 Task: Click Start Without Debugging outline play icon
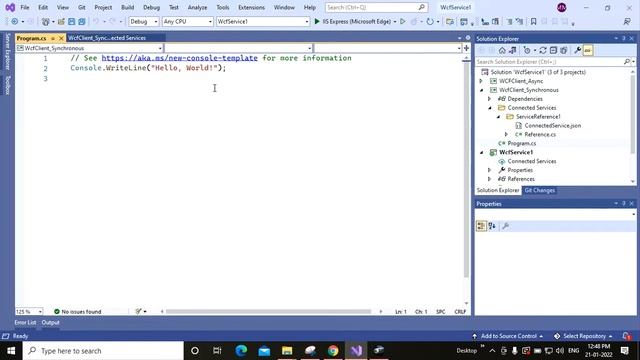[x=402, y=21]
